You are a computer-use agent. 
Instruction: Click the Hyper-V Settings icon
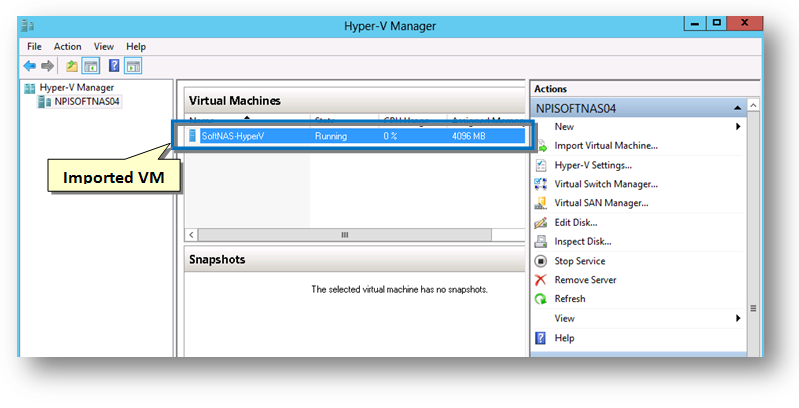click(x=541, y=166)
